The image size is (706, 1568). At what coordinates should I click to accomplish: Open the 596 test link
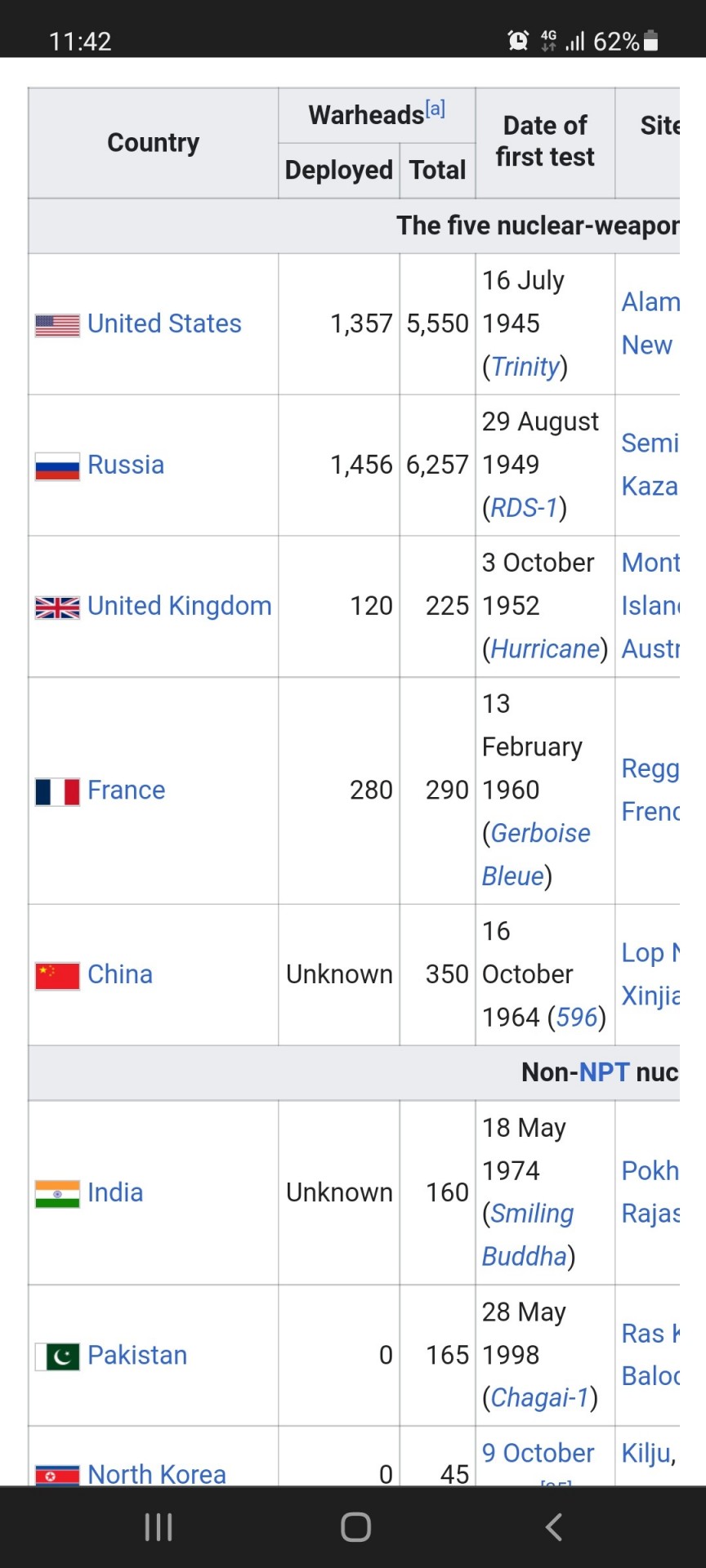point(577,1017)
